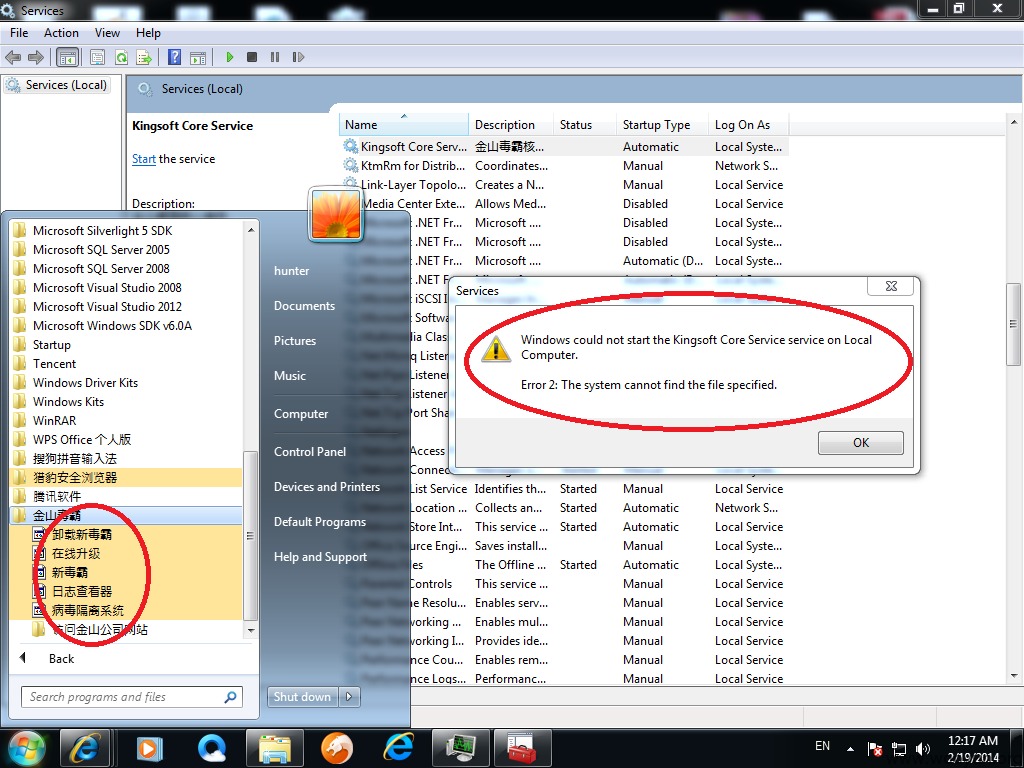
Task: Click the Stop Service toolbar icon
Action: pyautogui.click(x=251, y=57)
